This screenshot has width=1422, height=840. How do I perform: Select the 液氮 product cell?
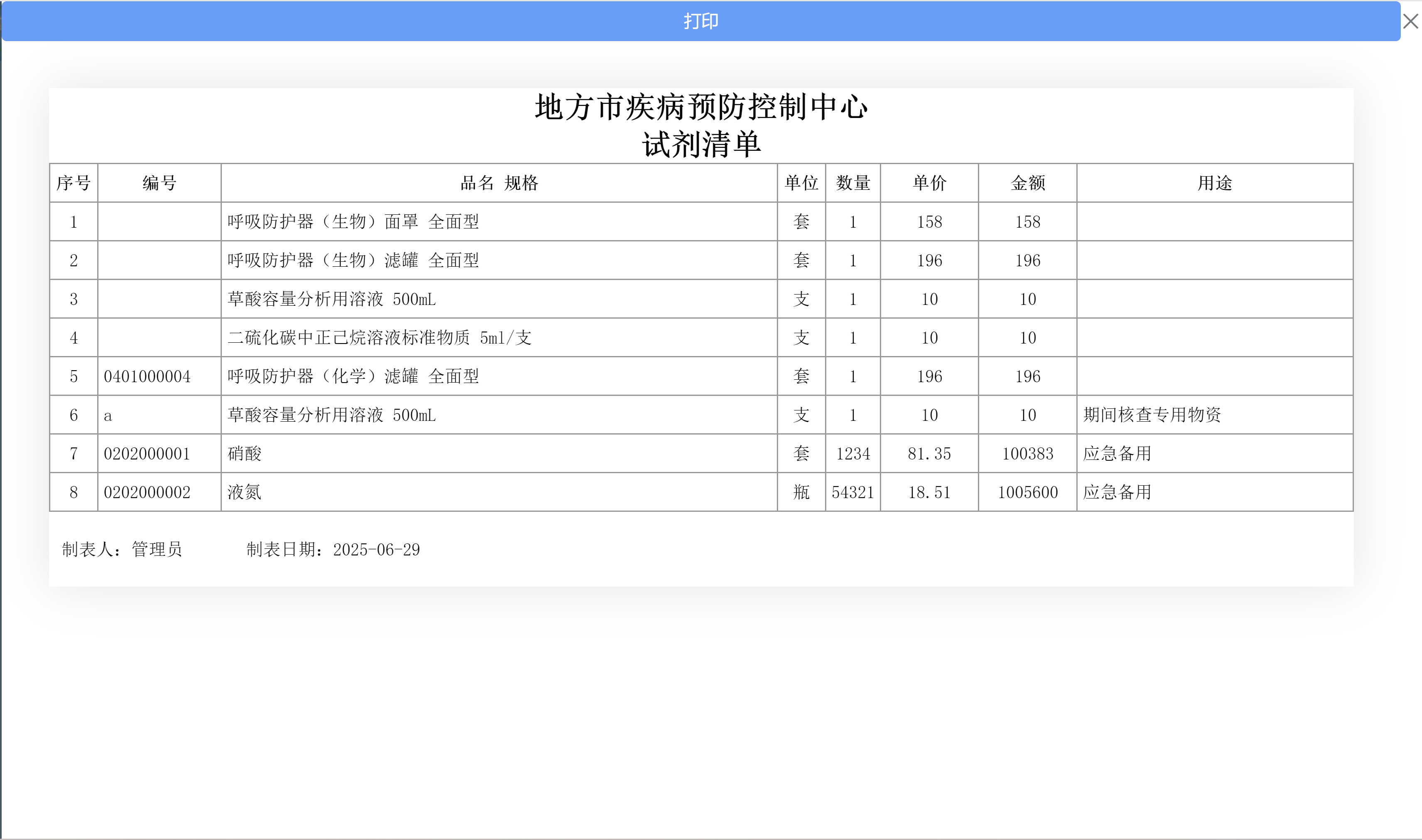pos(499,492)
